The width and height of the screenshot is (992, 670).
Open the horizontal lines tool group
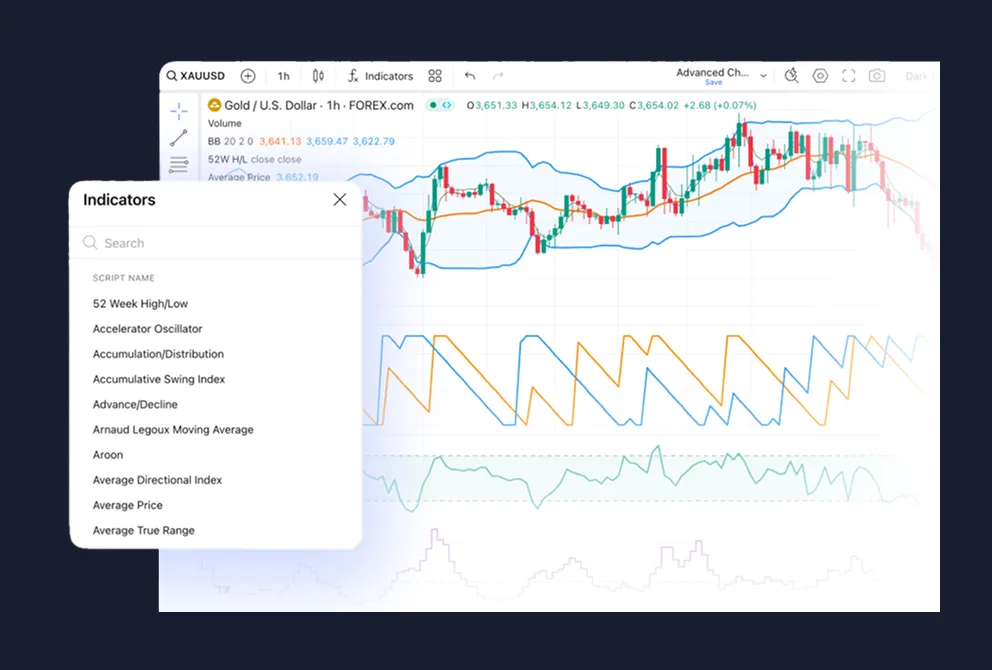pyautogui.click(x=179, y=164)
